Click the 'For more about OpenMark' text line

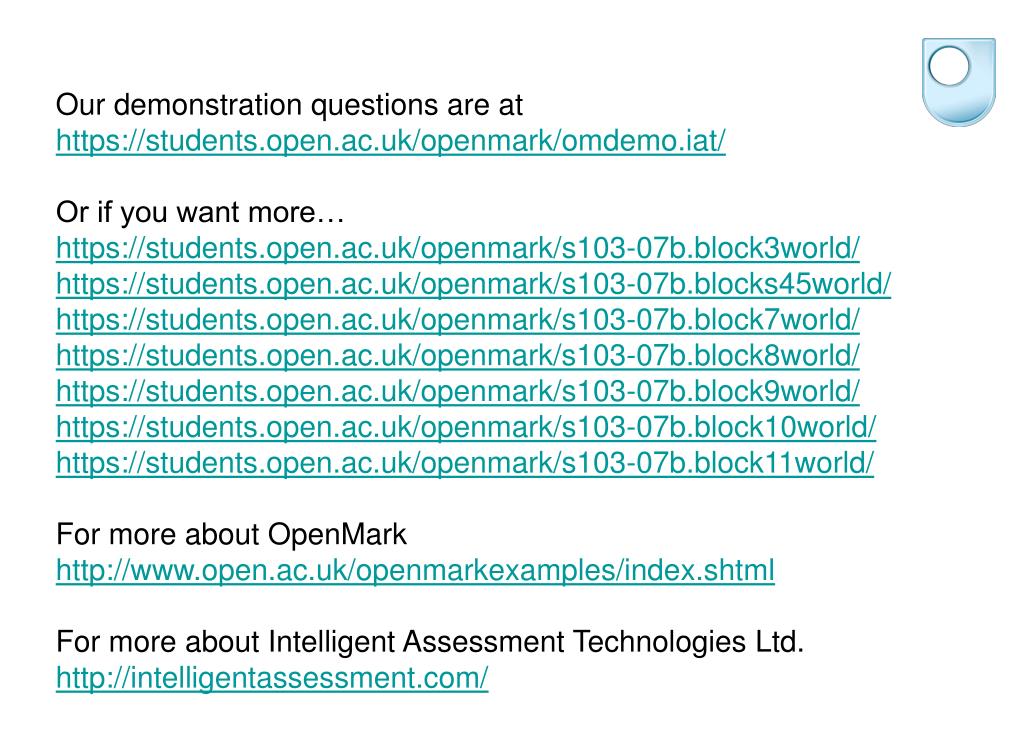click(x=231, y=535)
